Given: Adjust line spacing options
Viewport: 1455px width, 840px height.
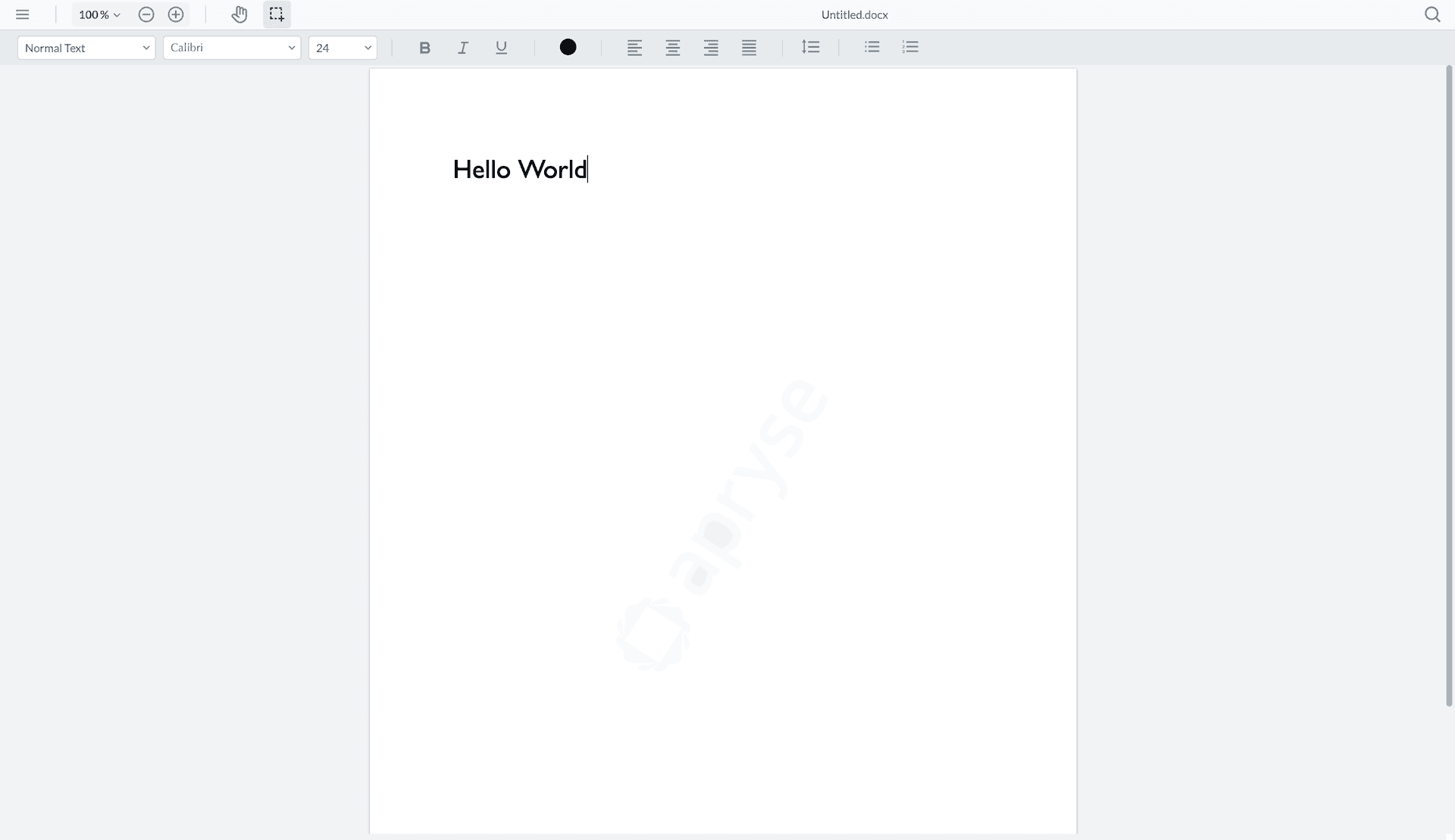Looking at the screenshot, I should click(x=811, y=47).
